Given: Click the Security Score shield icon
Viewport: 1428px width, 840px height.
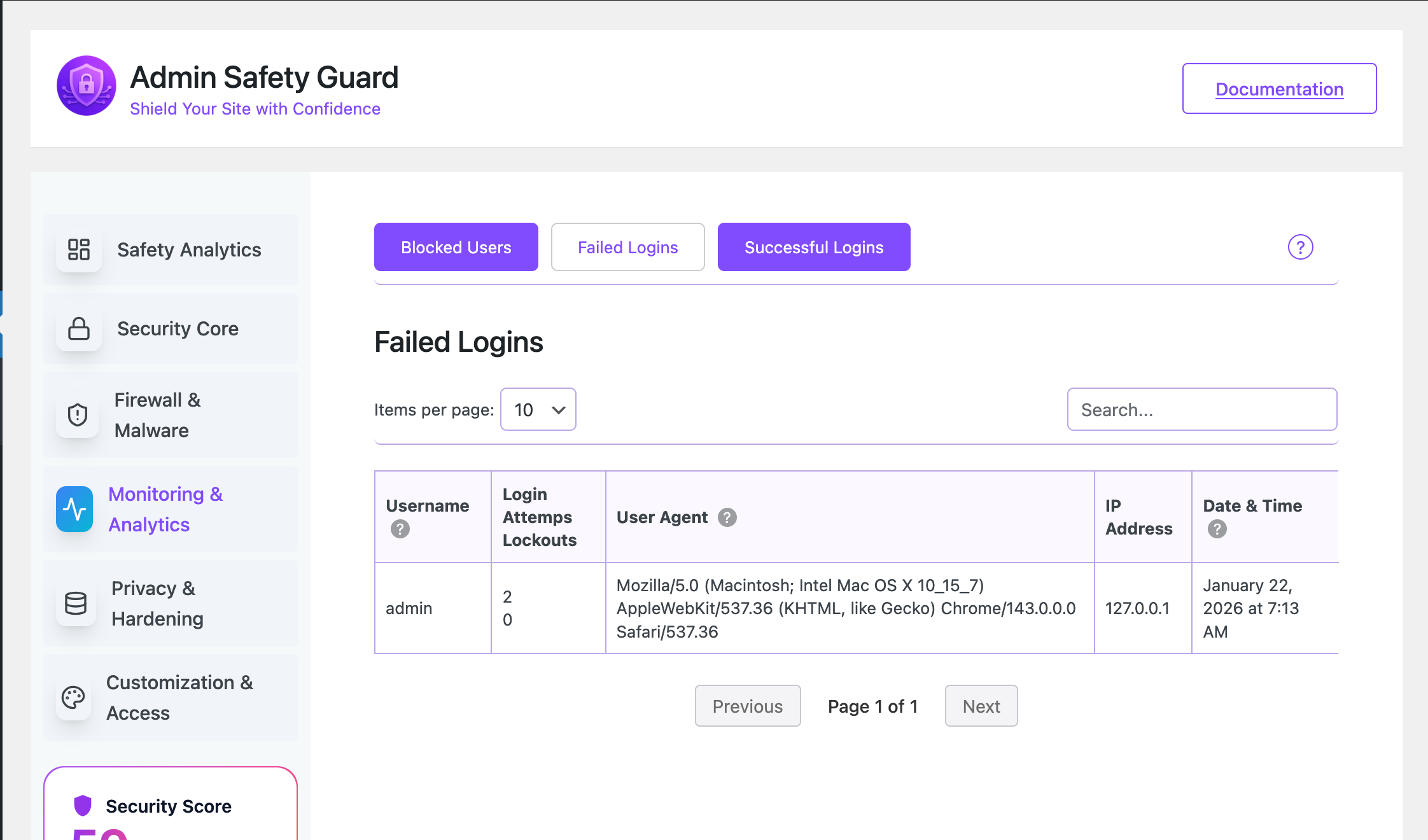Looking at the screenshot, I should point(83,806).
